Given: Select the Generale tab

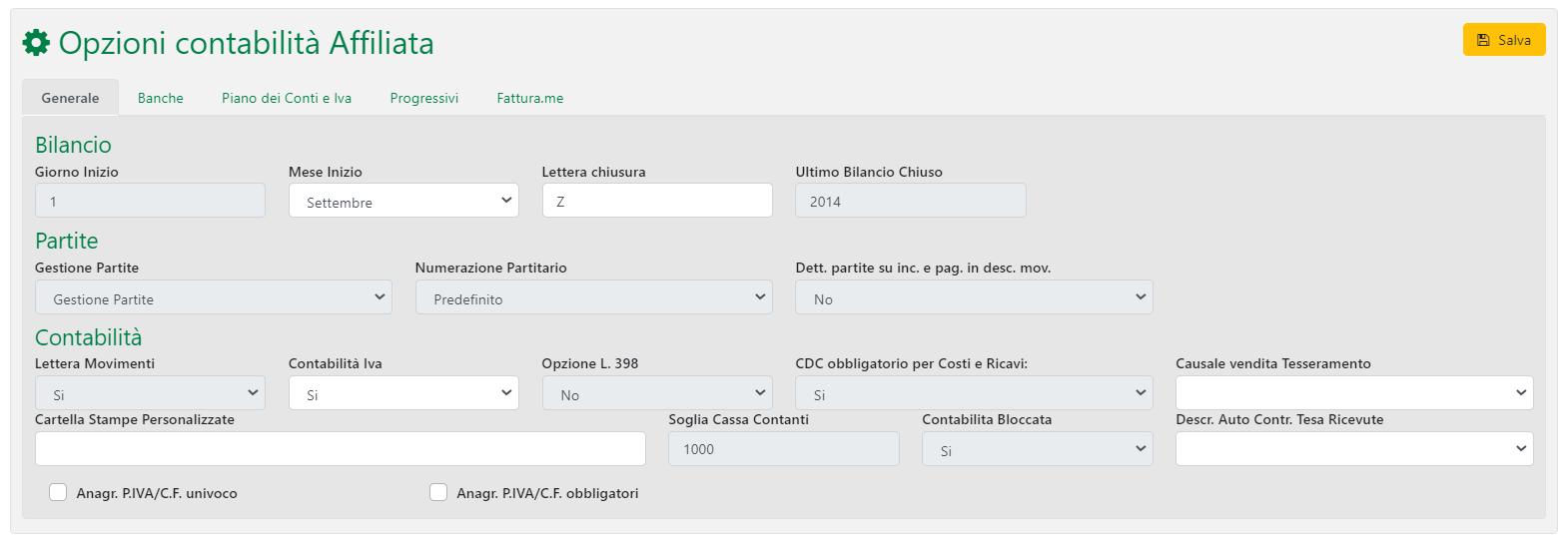Looking at the screenshot, I should 70,98.
